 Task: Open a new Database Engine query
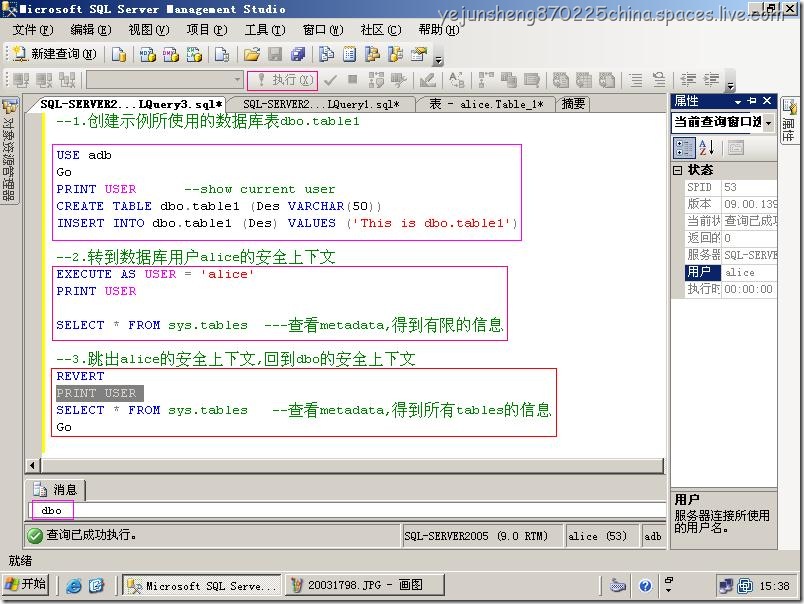[x=119, y=54]
